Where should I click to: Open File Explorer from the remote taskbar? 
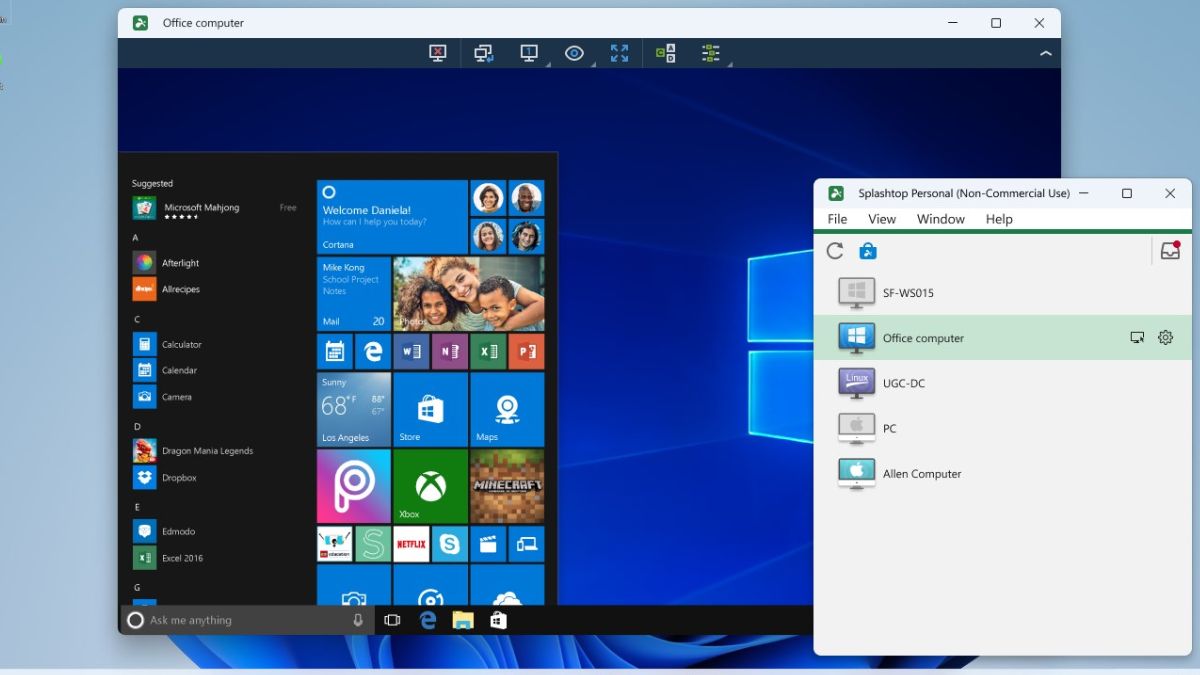click(462, 620)
